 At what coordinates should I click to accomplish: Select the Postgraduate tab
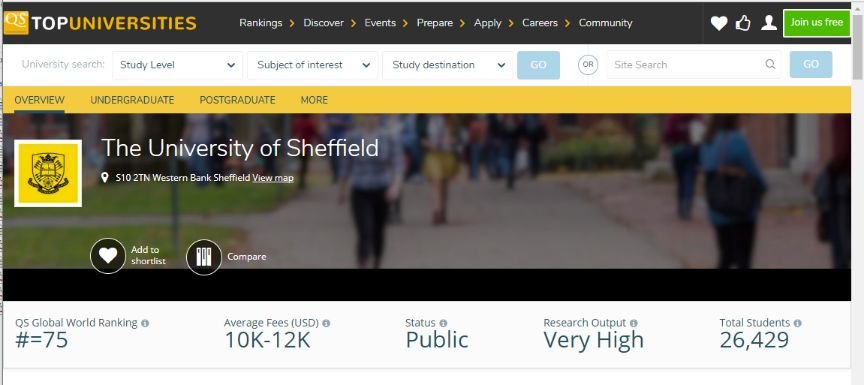(x=237, y=100)
